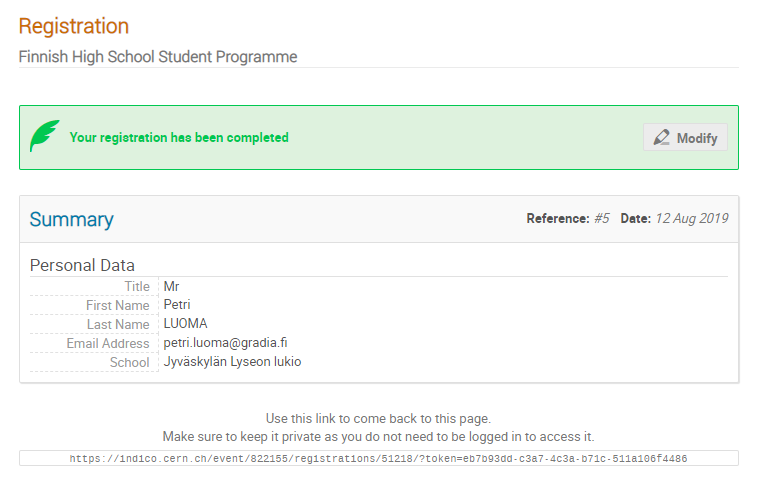Click the Finnish High School Student Programme subtitle

point(158,57)
